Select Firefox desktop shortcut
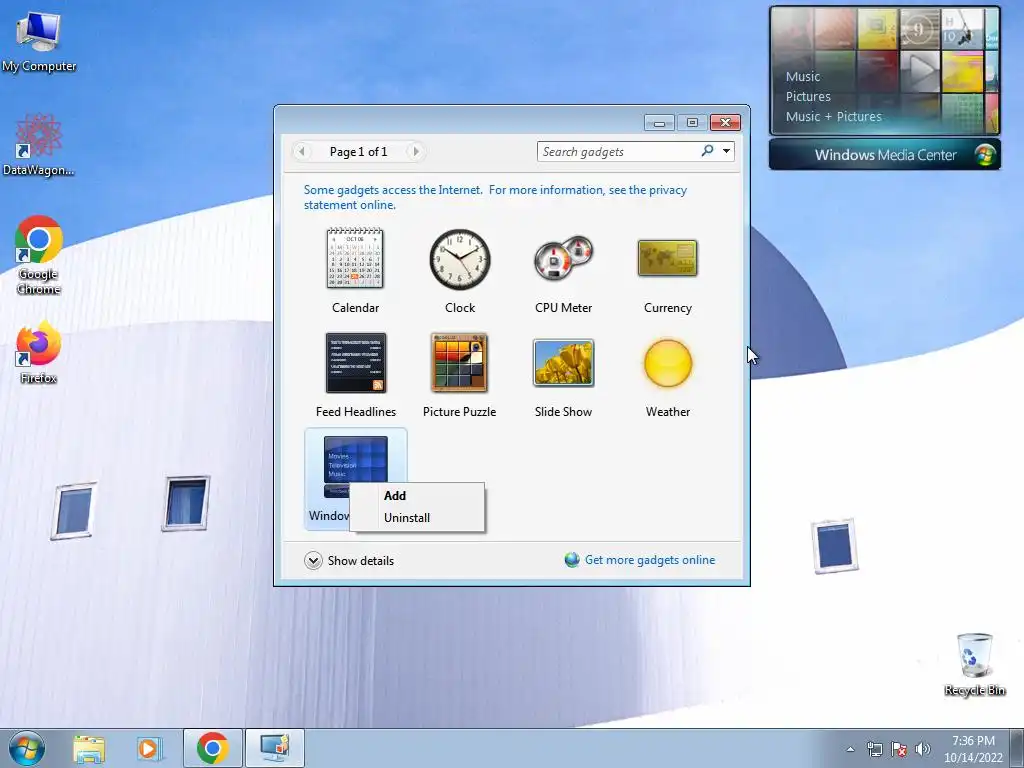The height and width of the screenshot is (768, 1024). click(x=39, y=351)
